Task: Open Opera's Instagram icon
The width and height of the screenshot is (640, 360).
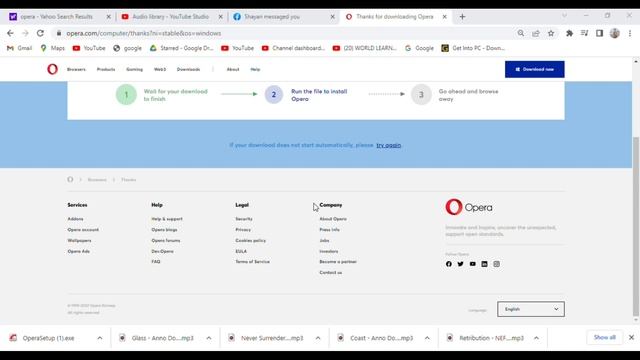Action: 496,264
